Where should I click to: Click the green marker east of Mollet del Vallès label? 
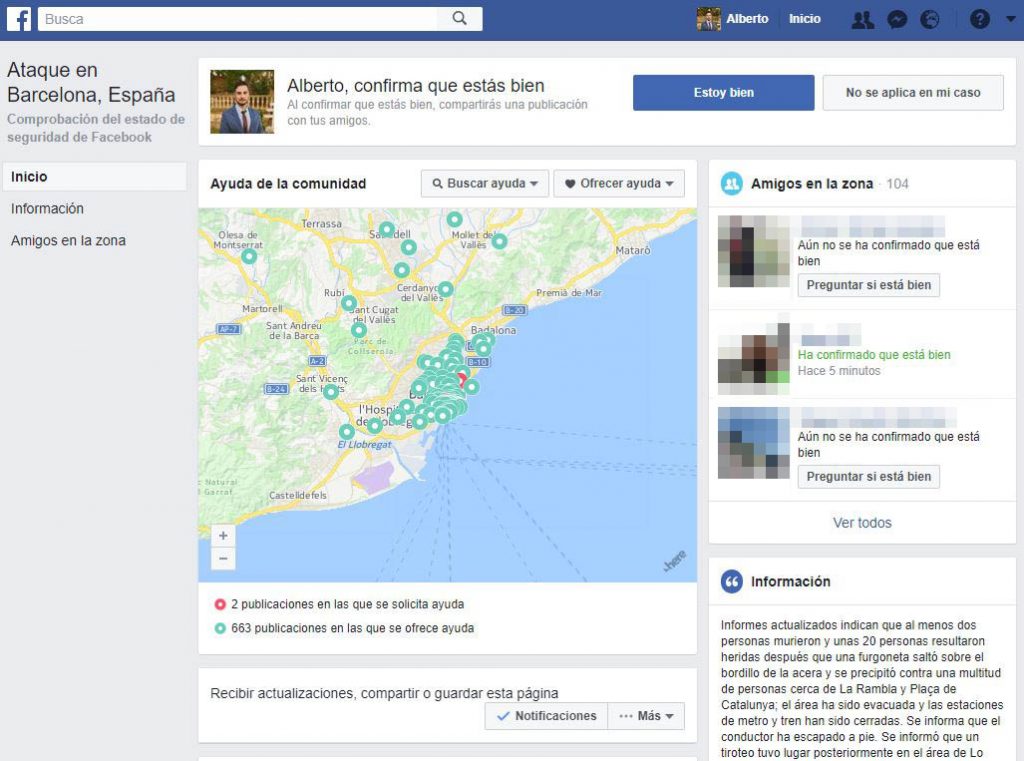[499, 241]
